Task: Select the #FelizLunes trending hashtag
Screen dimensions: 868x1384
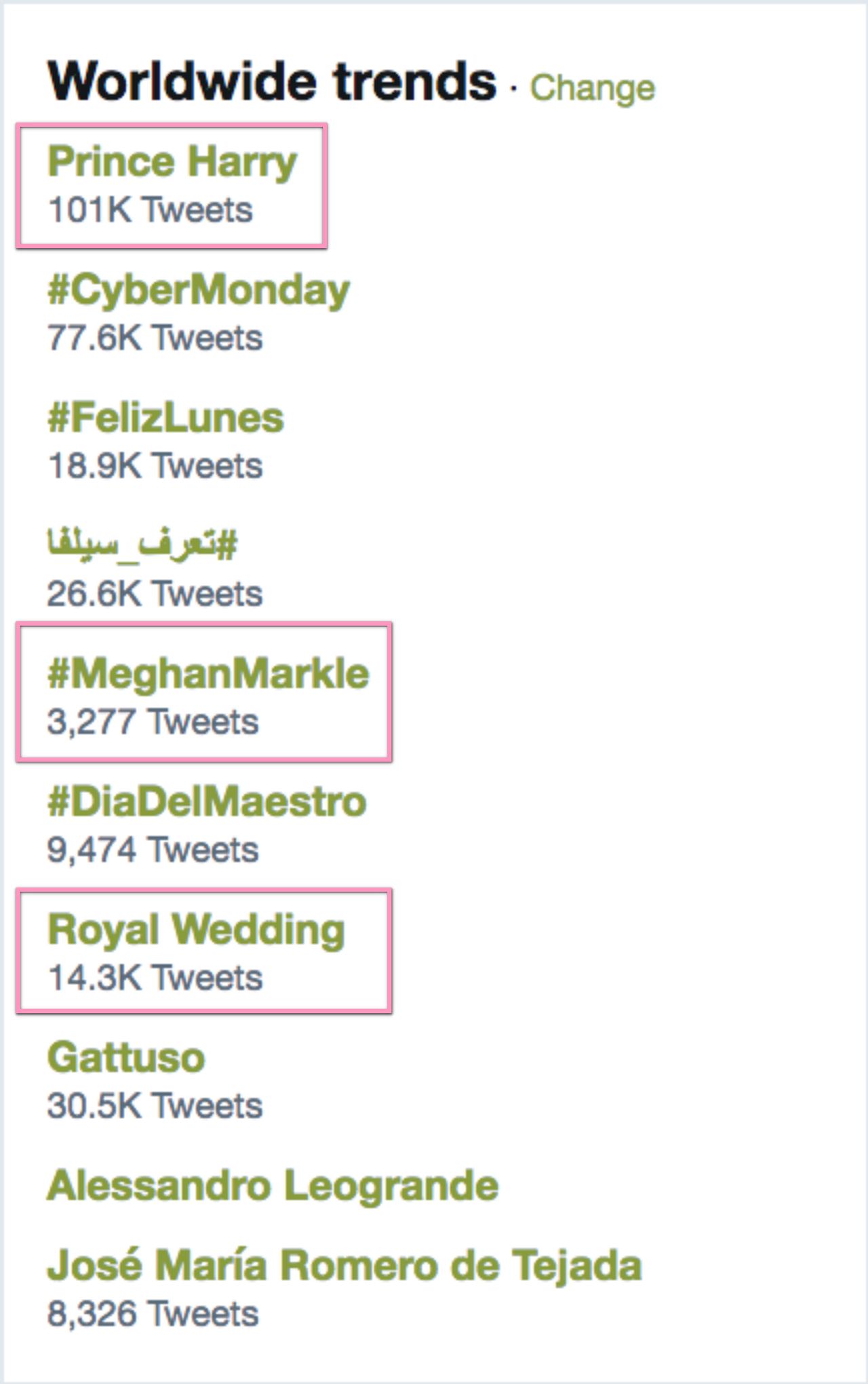Action: point(165,418)
